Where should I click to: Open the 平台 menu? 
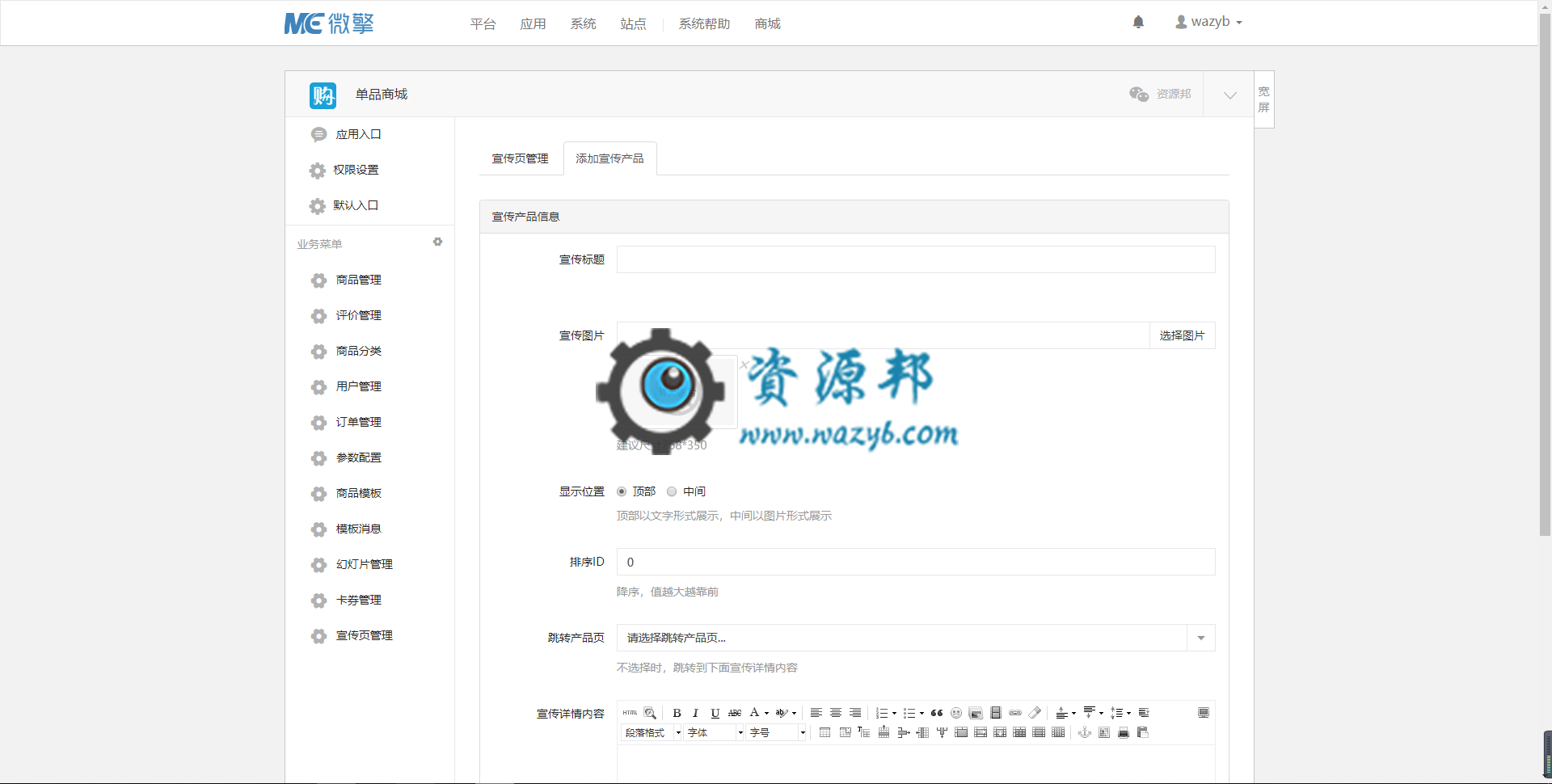tap(483, 23)
